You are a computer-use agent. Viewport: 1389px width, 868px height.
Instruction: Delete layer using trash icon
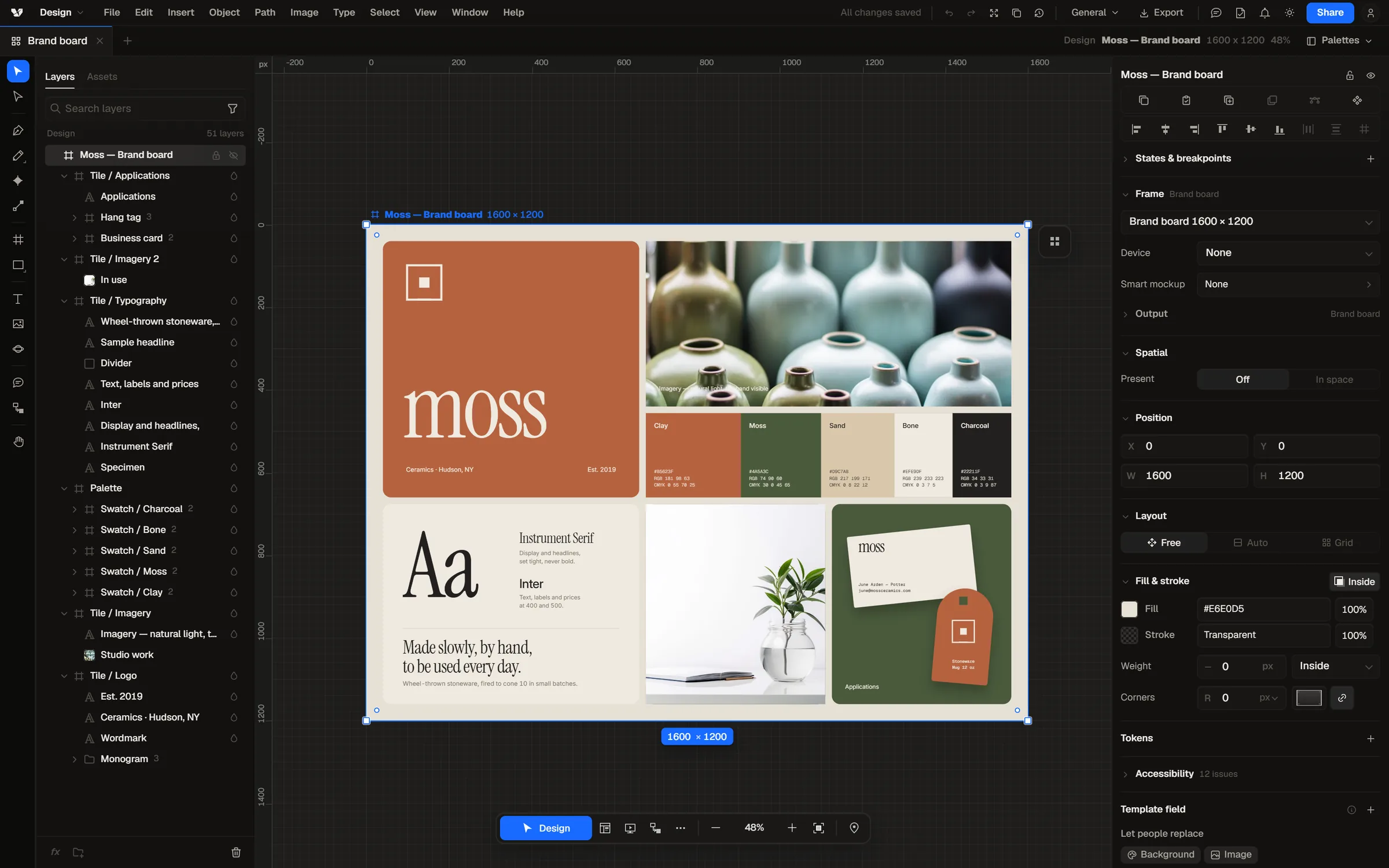coord(236,852)
